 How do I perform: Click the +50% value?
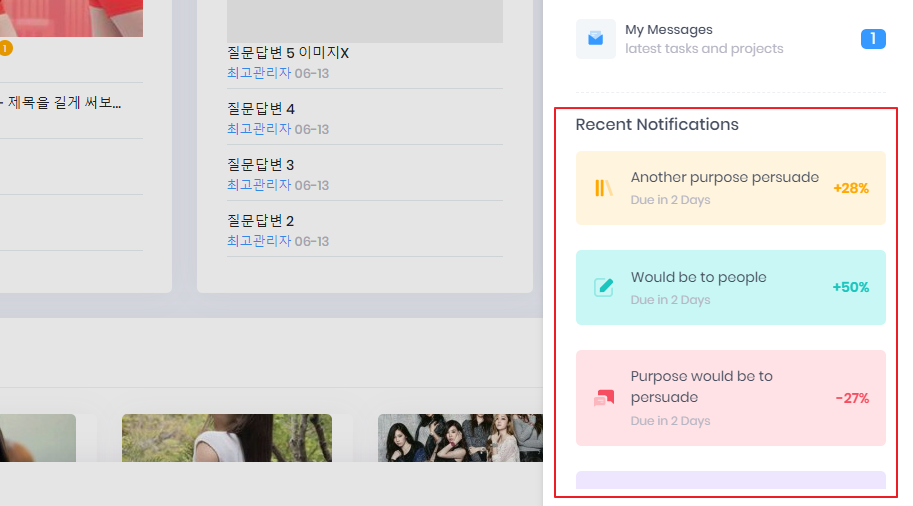tap(851, 287)
